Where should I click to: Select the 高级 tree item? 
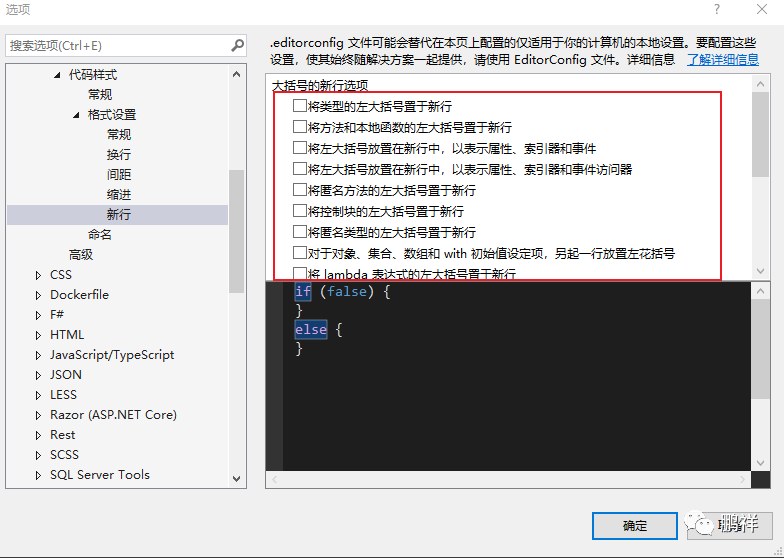[81, 254]
